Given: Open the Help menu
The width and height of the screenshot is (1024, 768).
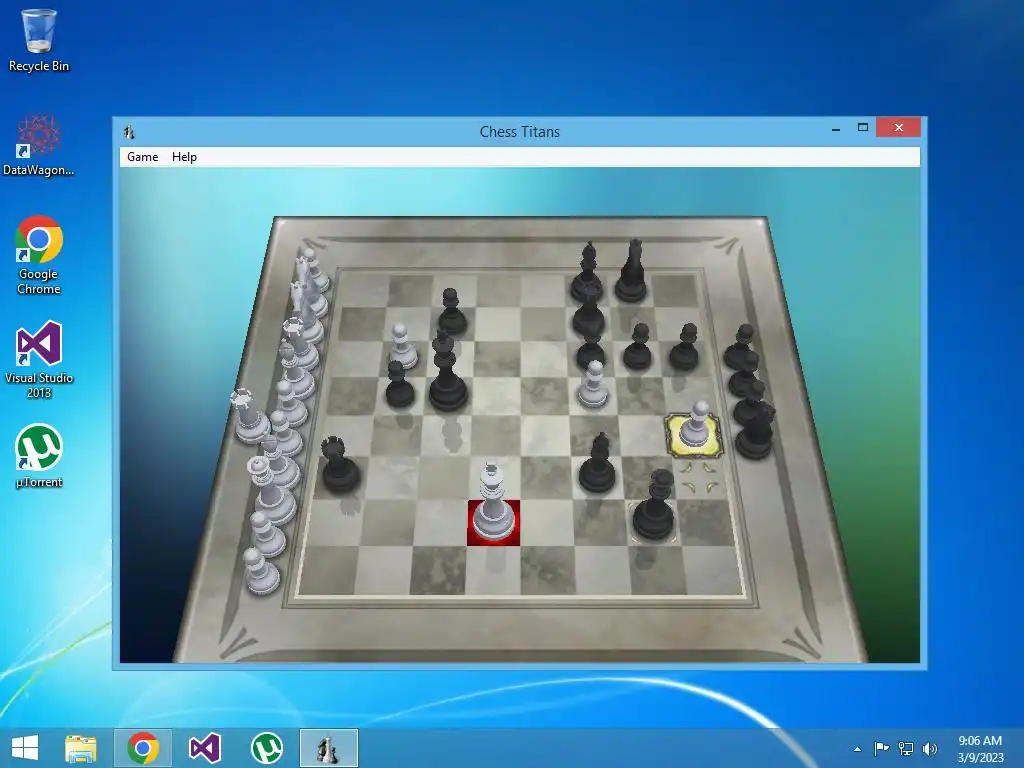Looking at the screenshot, I should (184, 157).
